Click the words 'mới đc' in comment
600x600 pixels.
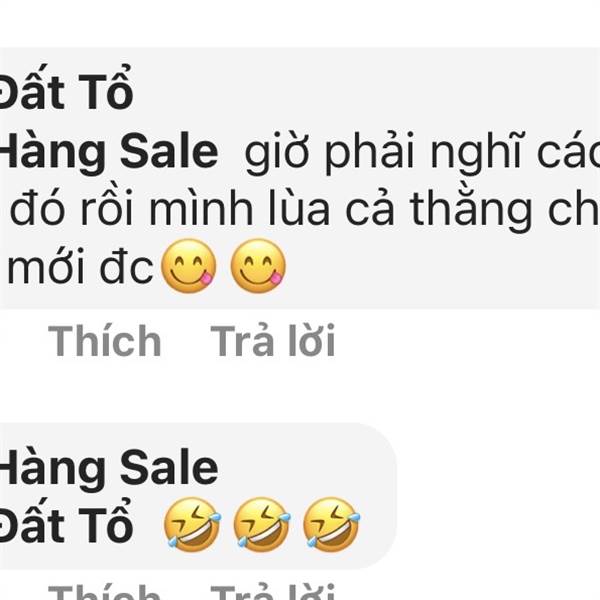click(80, 267)
